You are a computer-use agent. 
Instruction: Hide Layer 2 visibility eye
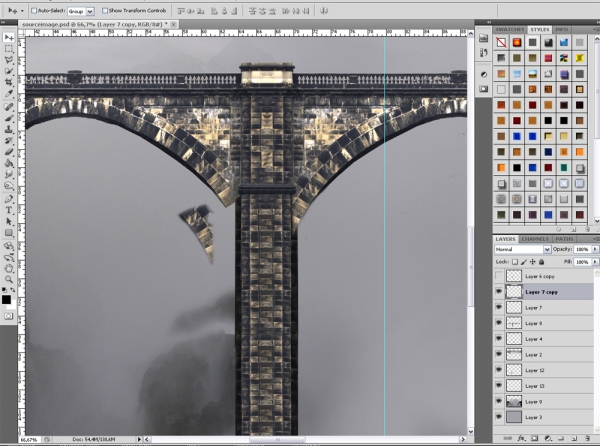pos(499,354)
